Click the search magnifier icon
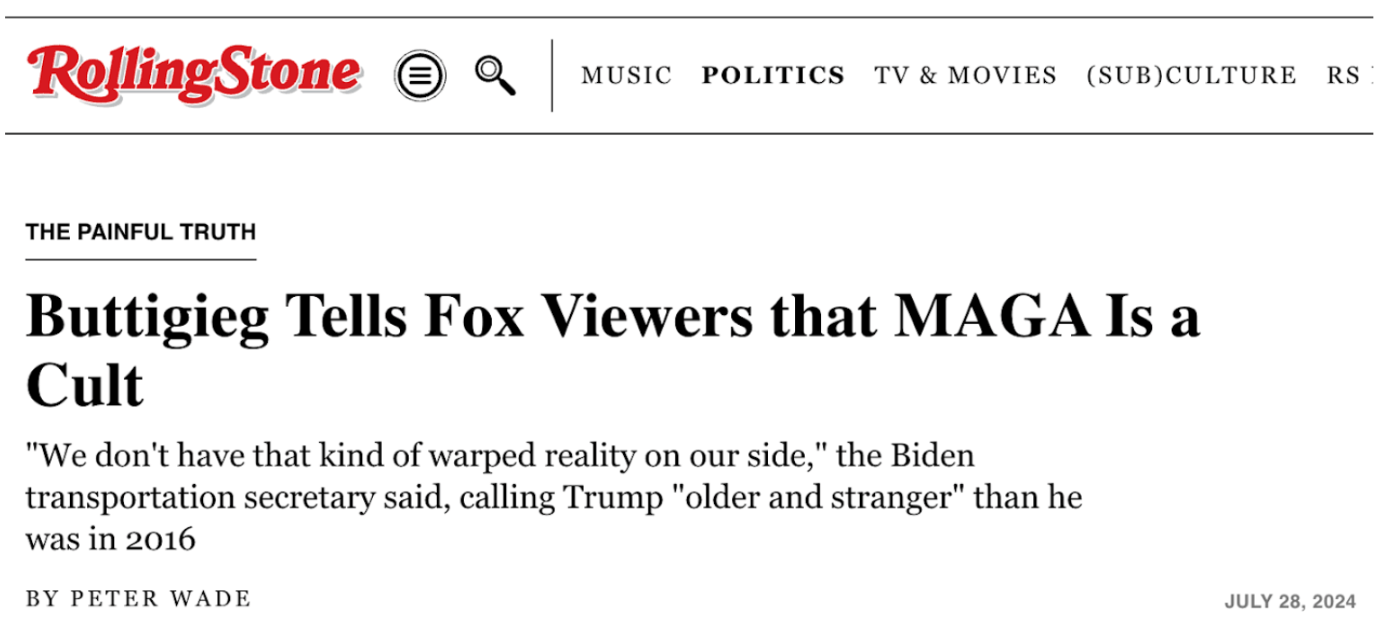 495,75
